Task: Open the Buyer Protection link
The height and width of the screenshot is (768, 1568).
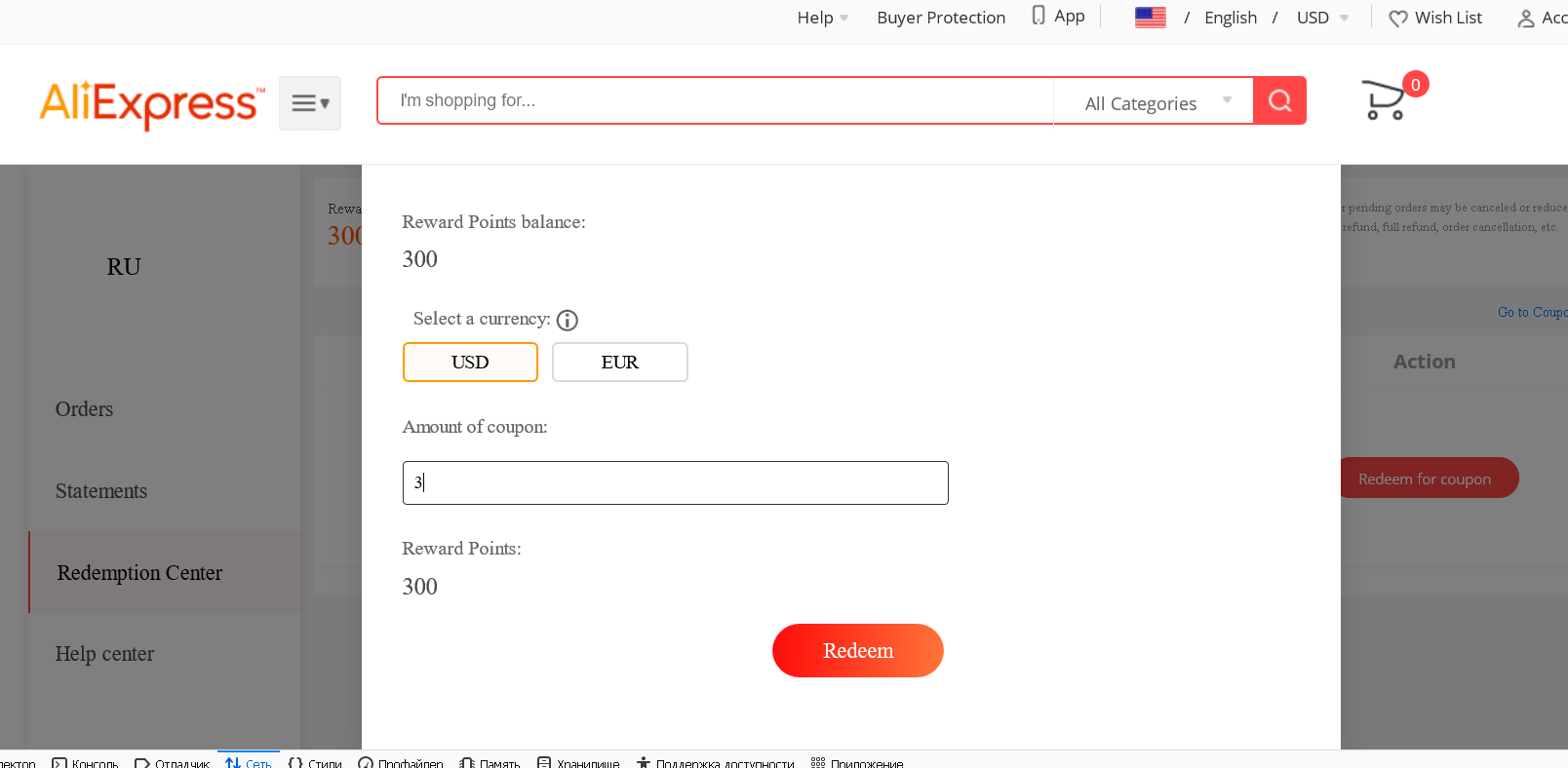Action: (x=941, y=18)
